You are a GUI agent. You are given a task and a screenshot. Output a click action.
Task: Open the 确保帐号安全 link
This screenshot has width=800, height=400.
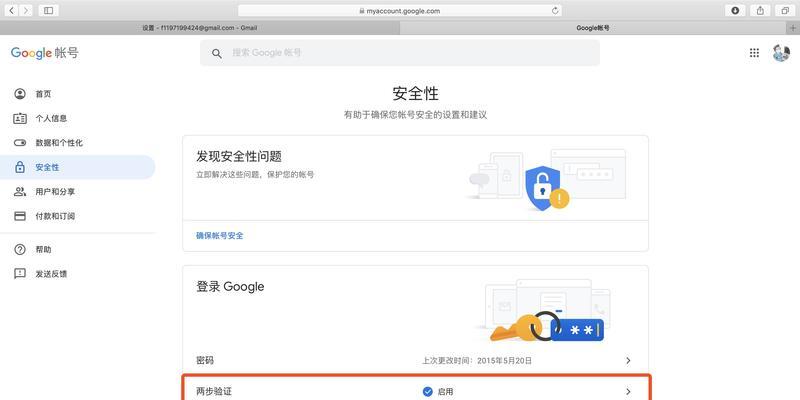[x=220, y=236]
